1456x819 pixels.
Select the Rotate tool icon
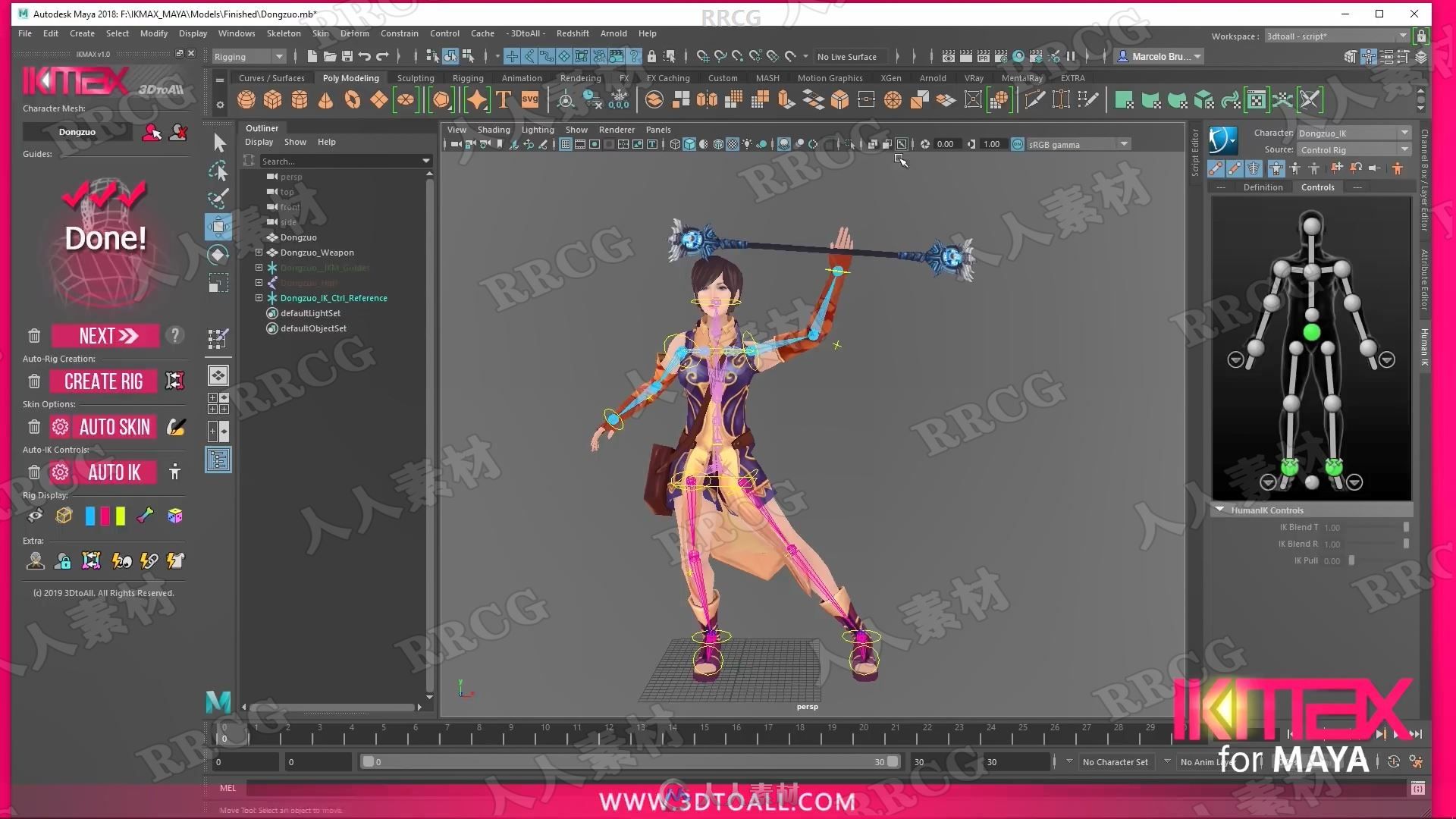point(219,254)
